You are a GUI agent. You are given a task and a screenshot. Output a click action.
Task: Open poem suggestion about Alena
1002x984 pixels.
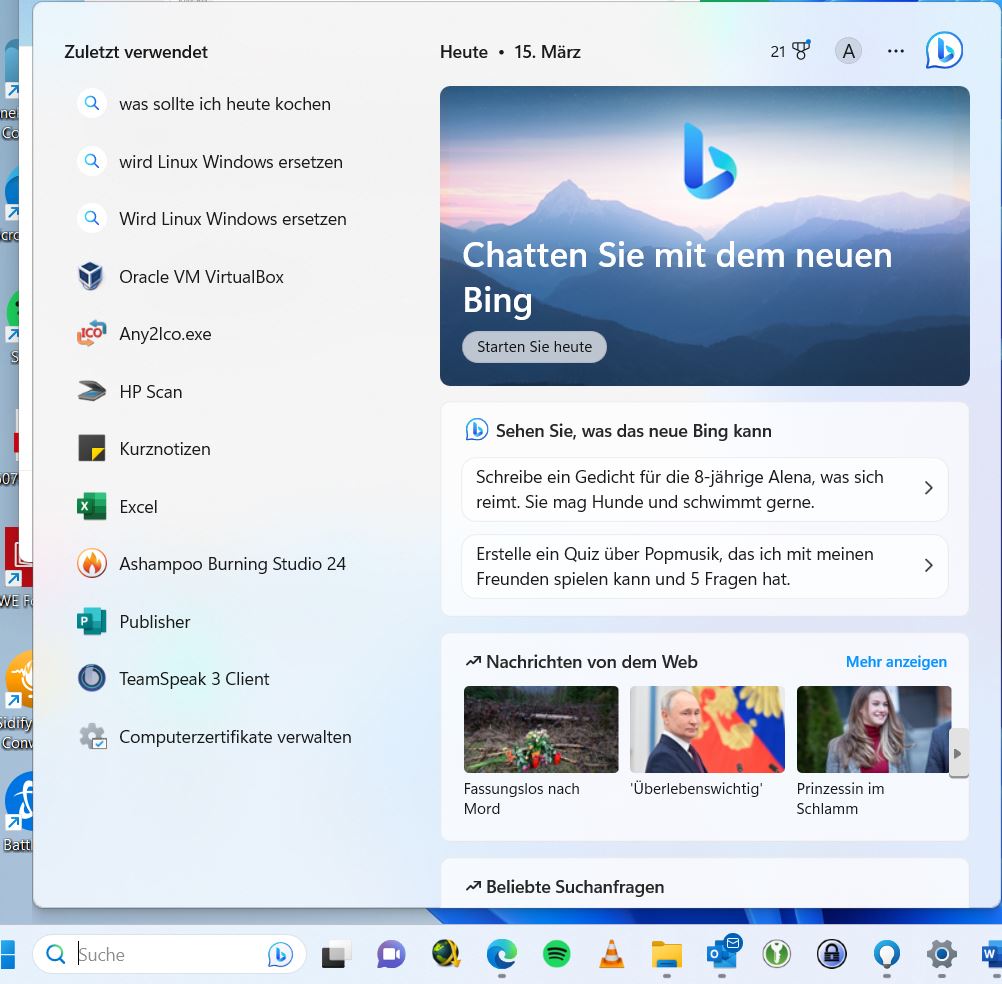[705, 489]
